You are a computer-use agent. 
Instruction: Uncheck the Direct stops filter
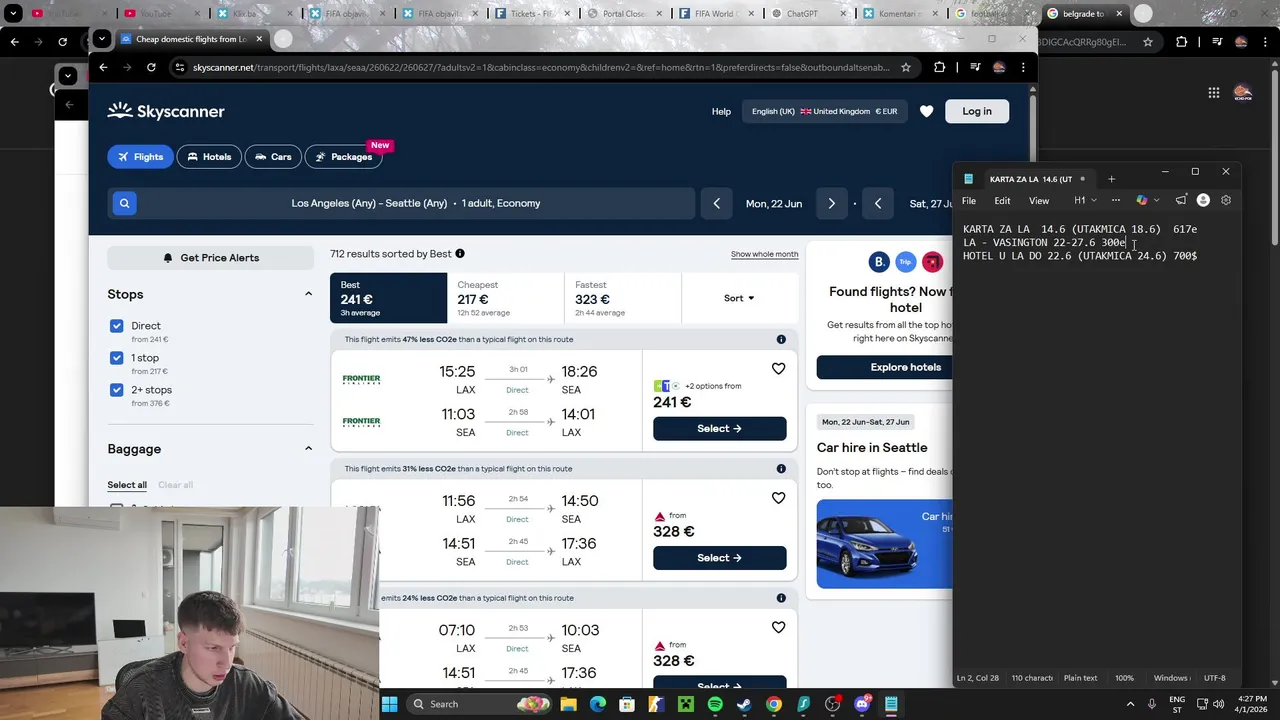tap(117, 326)
